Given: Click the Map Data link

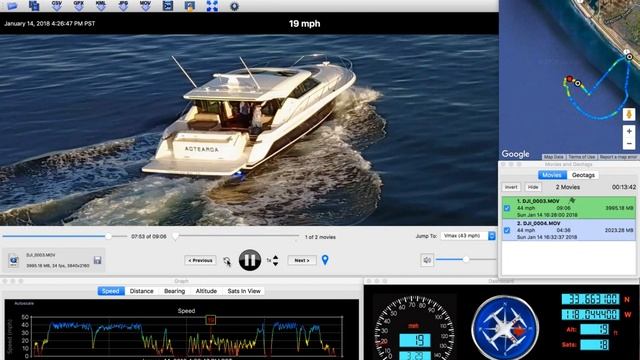Looking at the screenshot, I should [x=554, y=157].
